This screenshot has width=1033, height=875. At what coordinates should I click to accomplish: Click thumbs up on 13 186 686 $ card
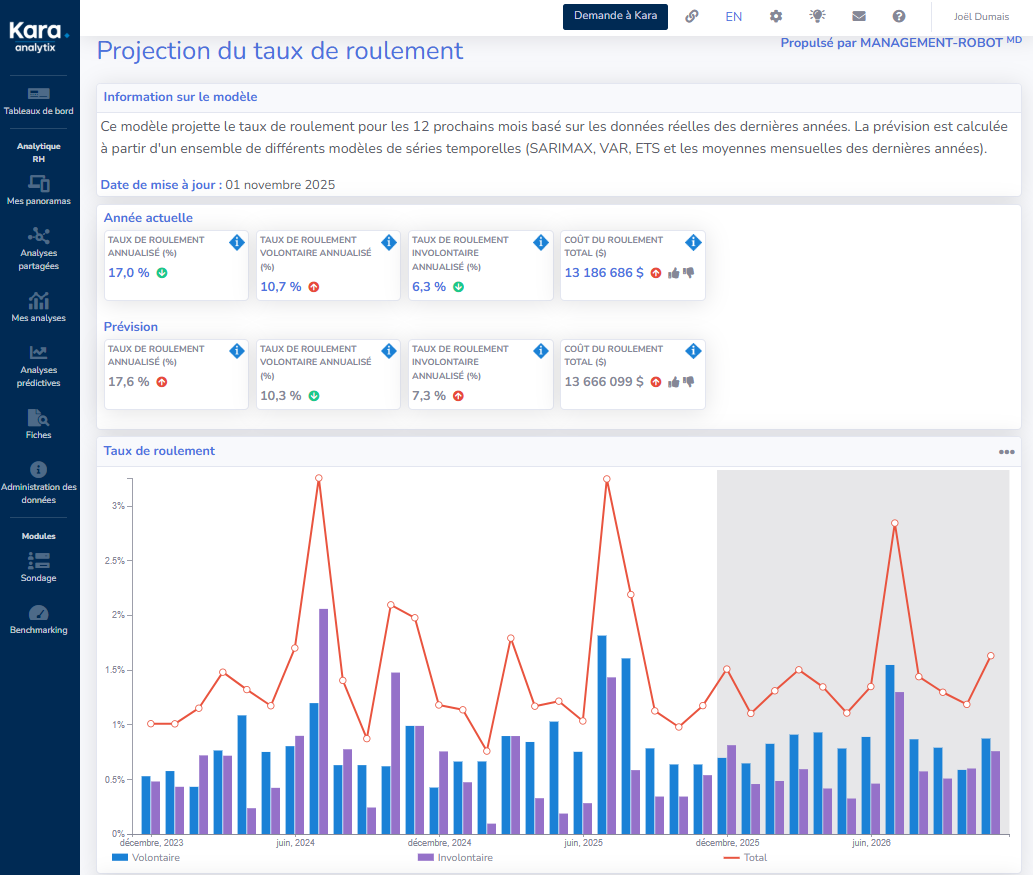coord(673,272)
